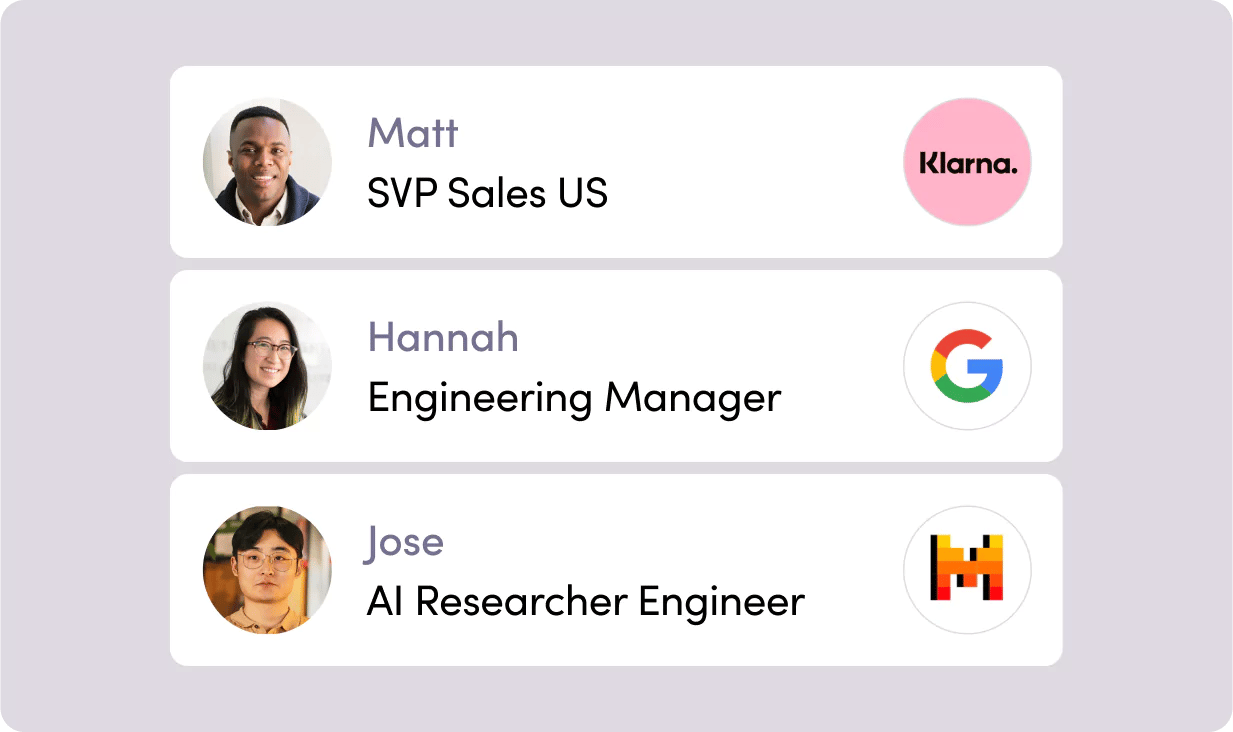The width and height of the screenshot is (1233, 732).
Task: Click the name Jose
Action: 405,542
